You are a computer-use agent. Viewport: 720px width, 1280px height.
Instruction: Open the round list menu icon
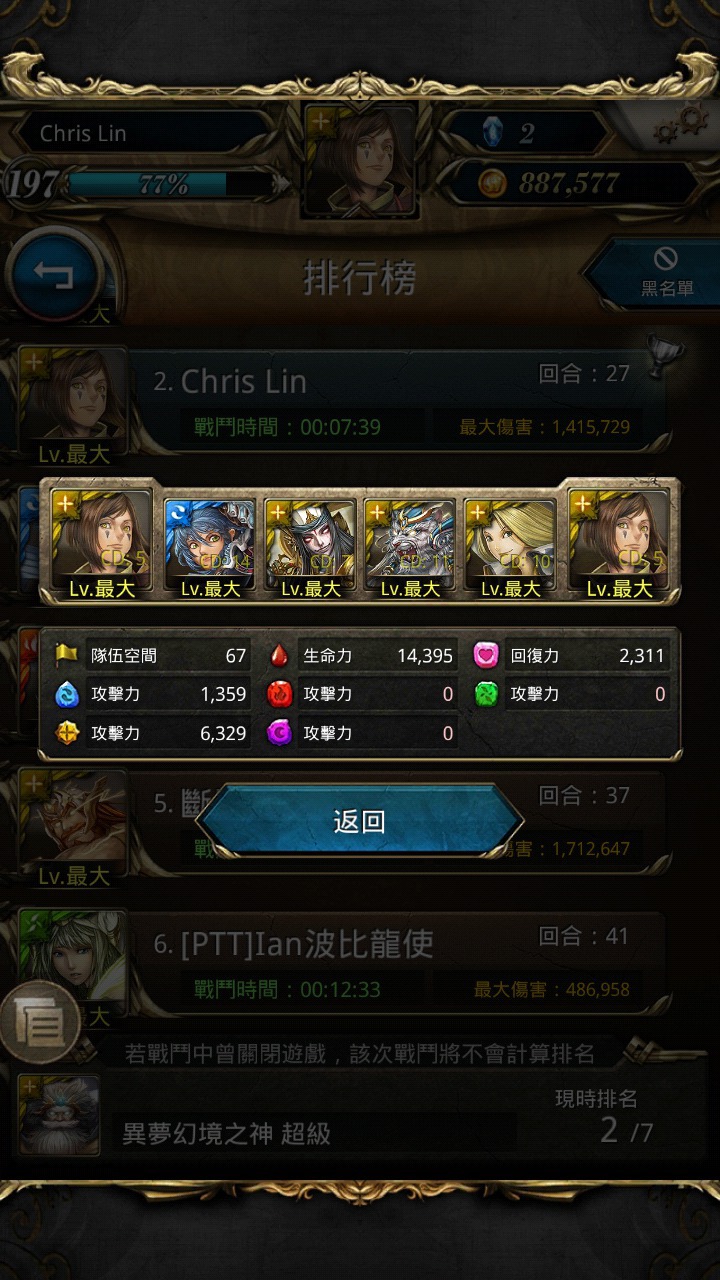tap(39, 1022)
